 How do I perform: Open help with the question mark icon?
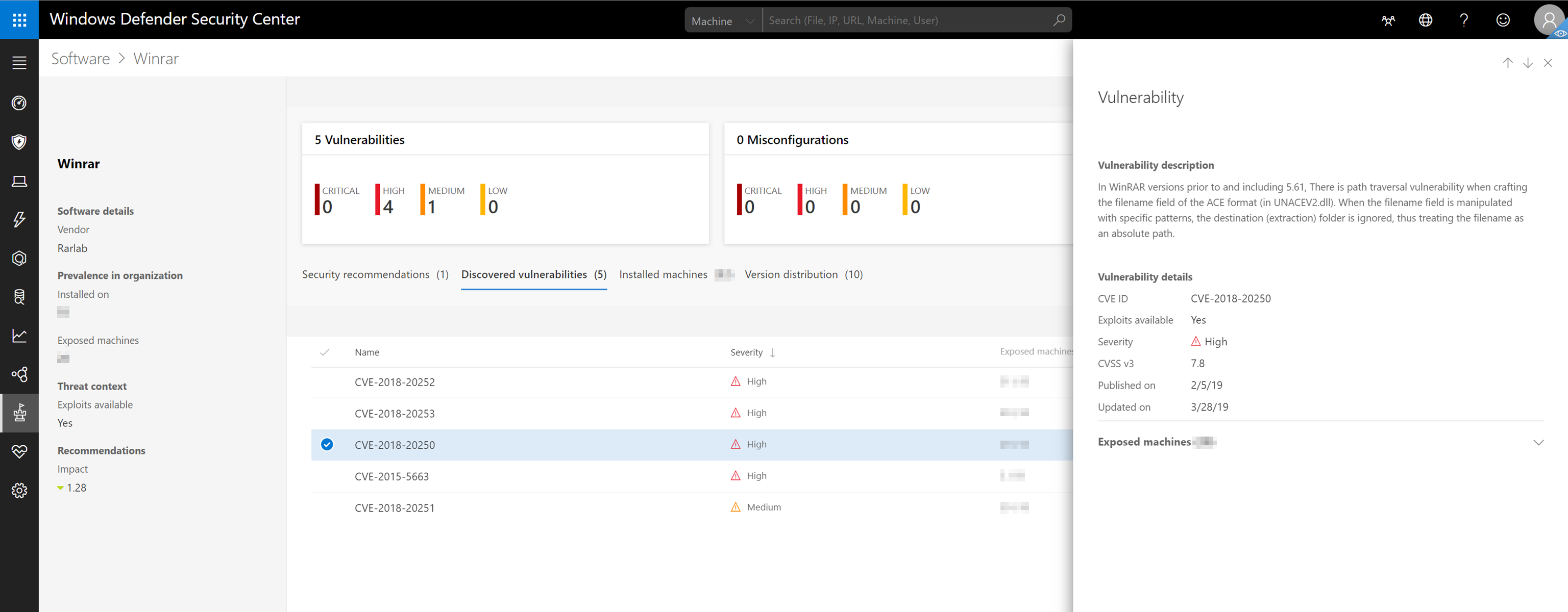click(1464, 20)
